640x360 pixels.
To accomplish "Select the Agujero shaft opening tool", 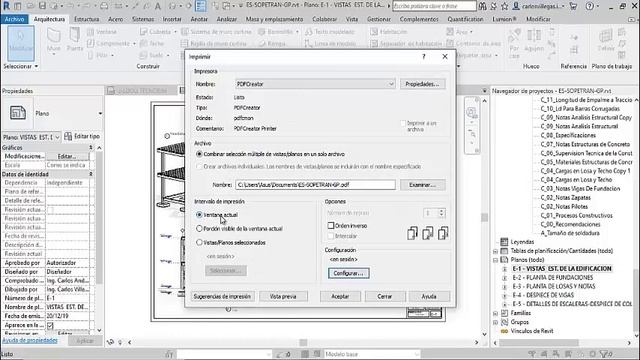I will click(534, 40).
